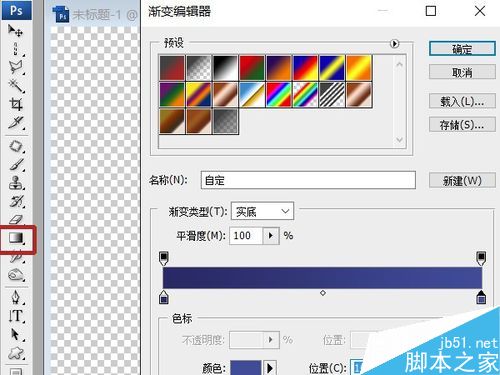Select the Polygonal Lasso tool
The image size is (500, 375).
click(x=15, y=67)
